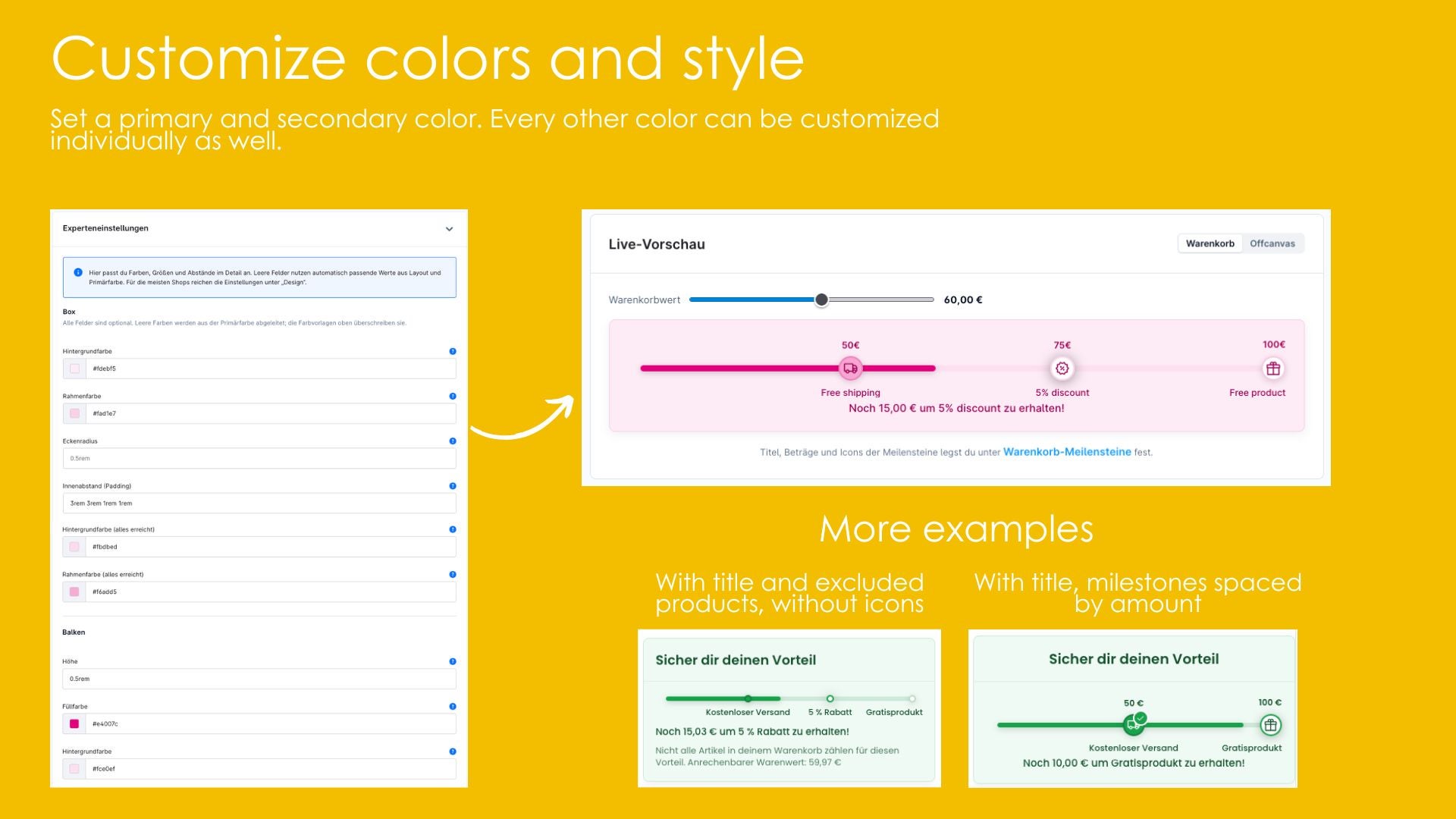Screen dimensions: 1456x819
Task: Click the green 5 % Rabatt milestone dot
Action: [830, 698]
